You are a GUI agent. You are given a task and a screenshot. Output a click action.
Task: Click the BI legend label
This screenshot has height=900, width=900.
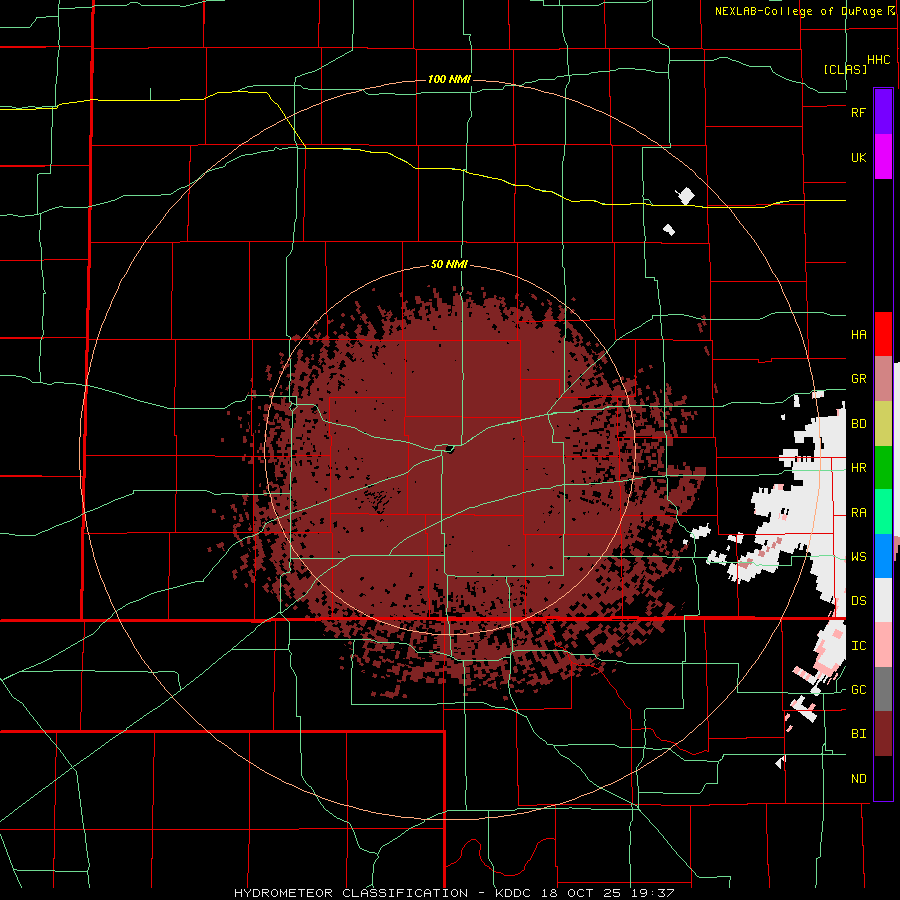858,734
